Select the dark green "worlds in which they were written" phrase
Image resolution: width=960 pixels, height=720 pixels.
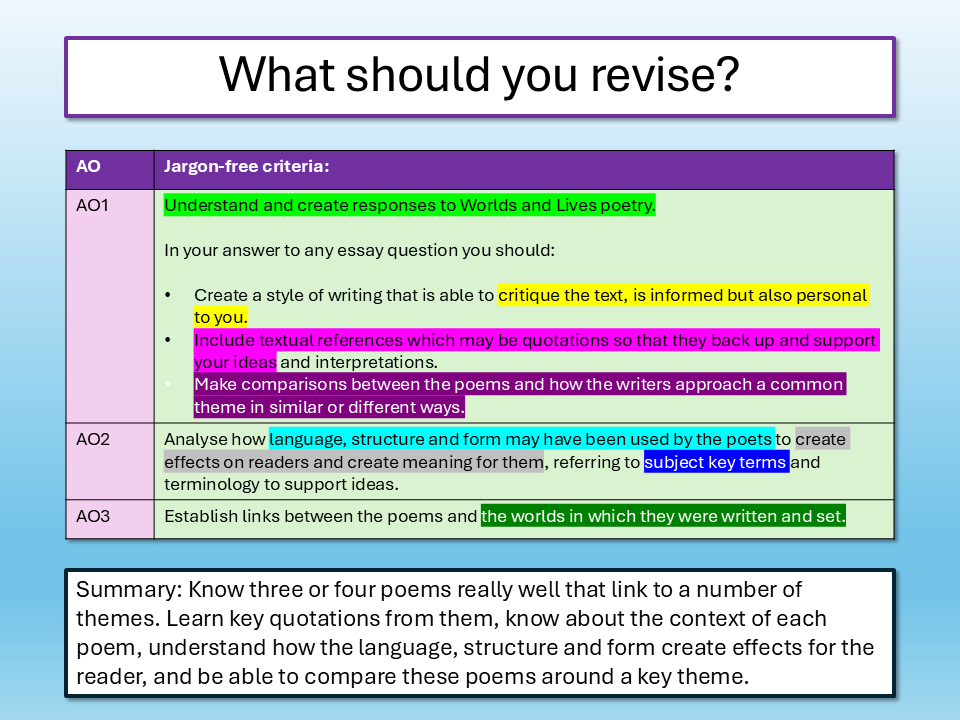[x=663, y=517]
